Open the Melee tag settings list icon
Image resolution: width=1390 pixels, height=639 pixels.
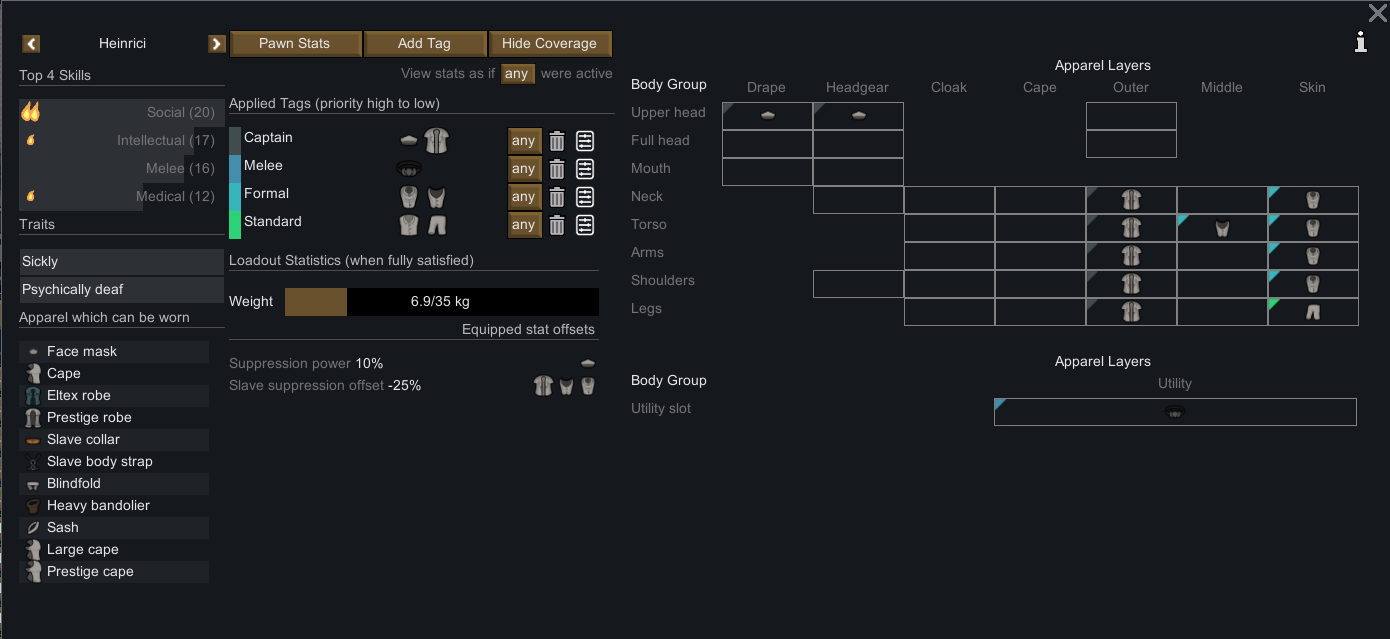pyautogui.click(x=585, y=169)
